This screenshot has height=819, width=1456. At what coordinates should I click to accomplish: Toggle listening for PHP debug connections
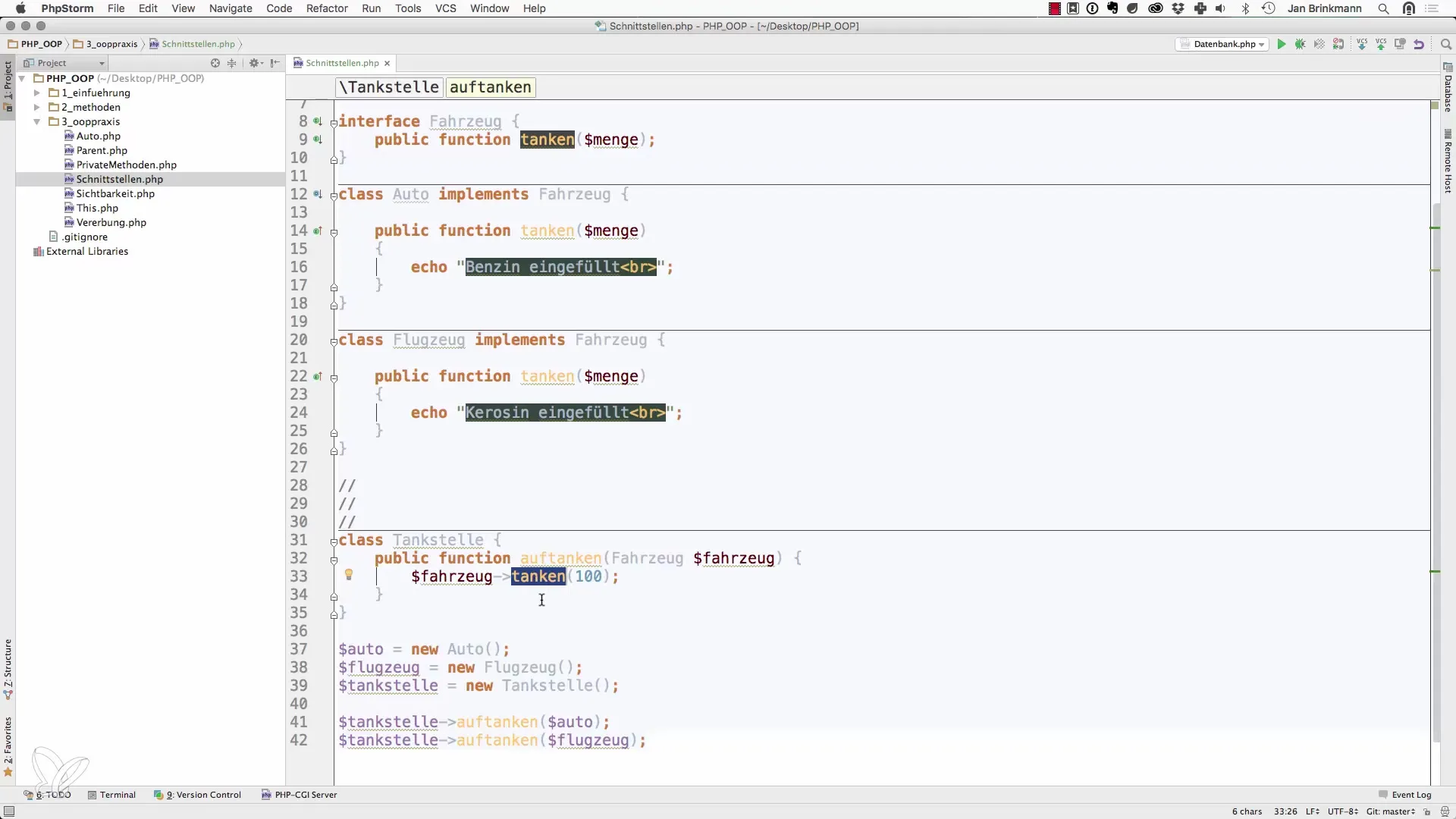coord(1338,45)
